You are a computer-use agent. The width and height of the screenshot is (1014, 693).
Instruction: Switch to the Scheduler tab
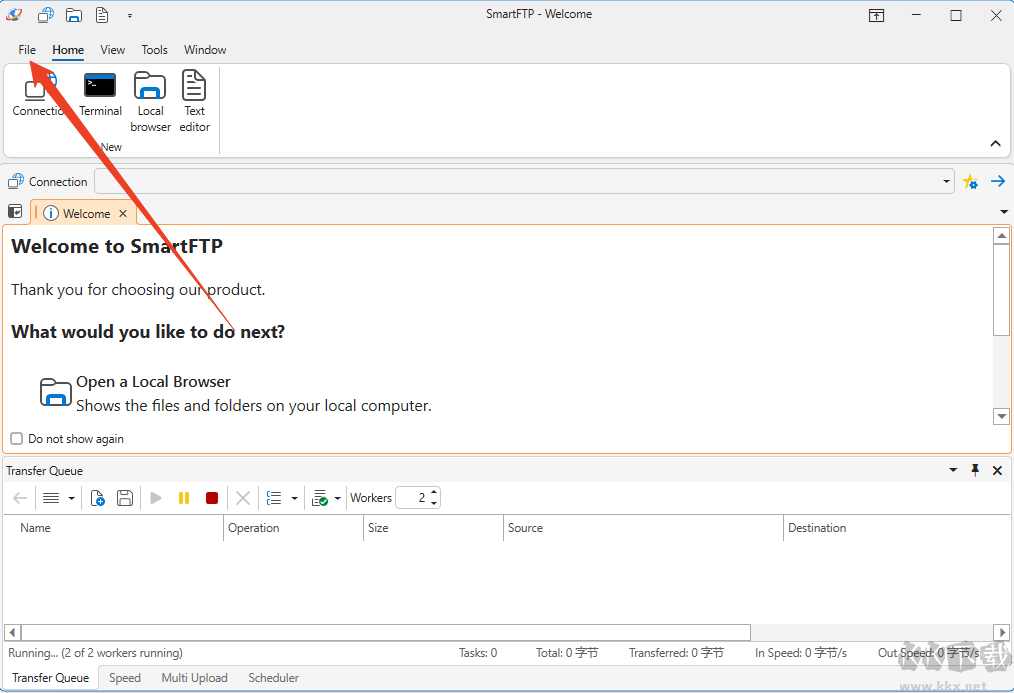[273, 678]
